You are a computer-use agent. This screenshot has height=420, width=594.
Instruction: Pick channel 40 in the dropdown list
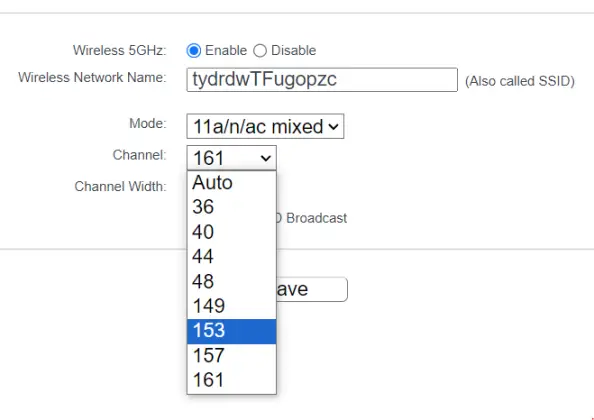click(x=231, y=232)
